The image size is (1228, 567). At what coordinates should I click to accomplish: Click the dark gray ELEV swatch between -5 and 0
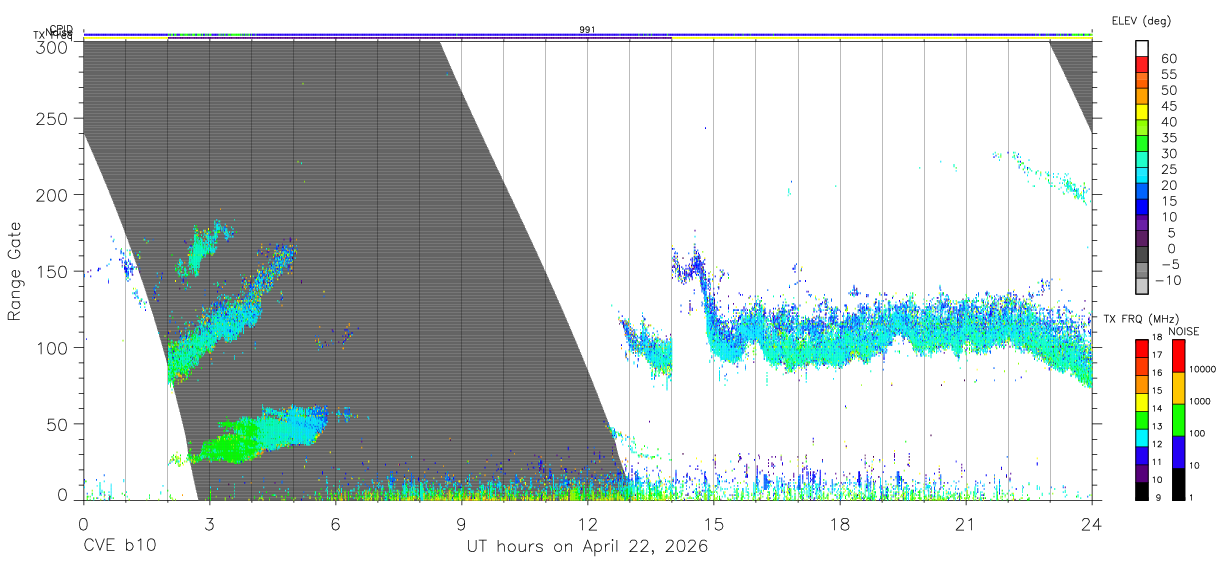coord(1142,254)
